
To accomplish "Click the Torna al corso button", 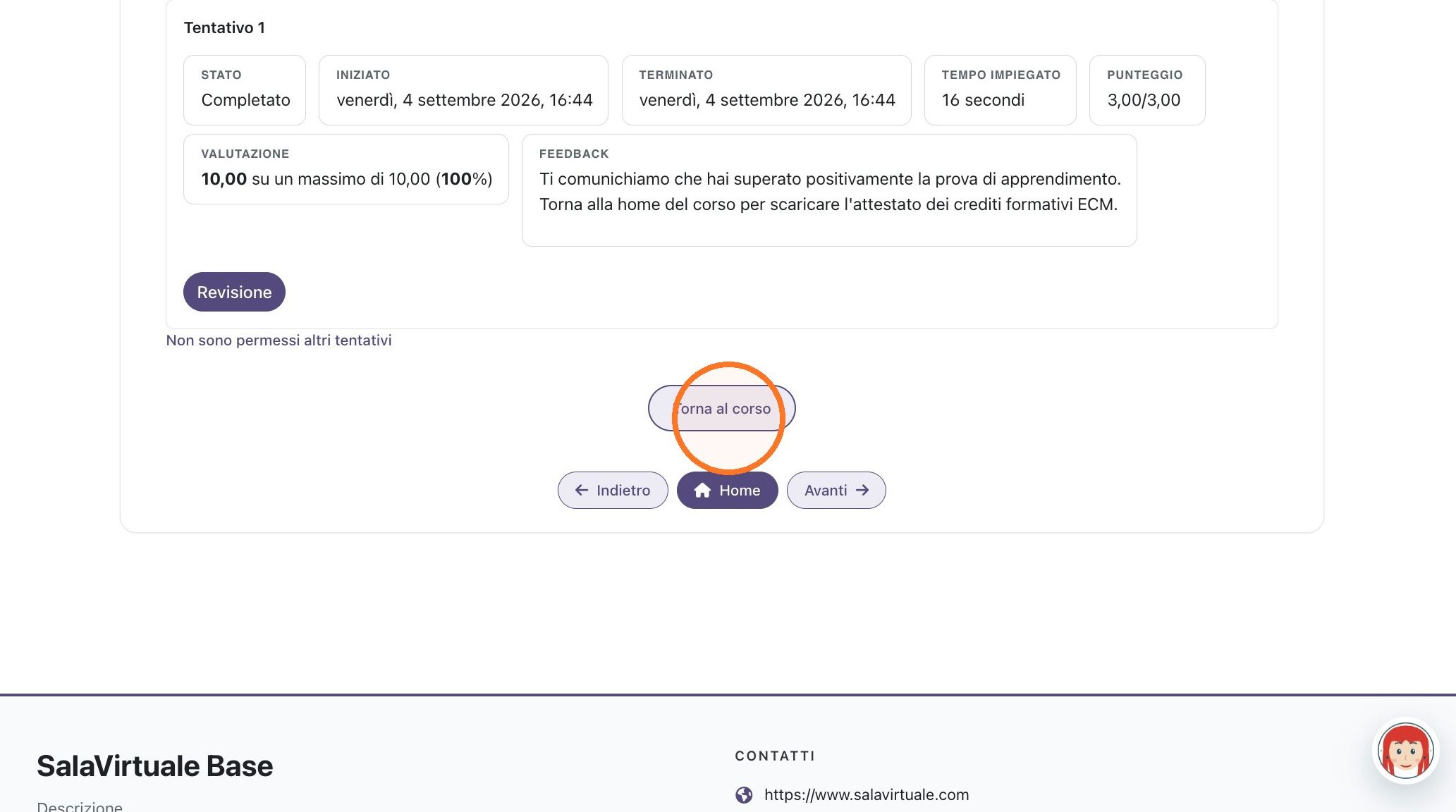I will point(721,408).
